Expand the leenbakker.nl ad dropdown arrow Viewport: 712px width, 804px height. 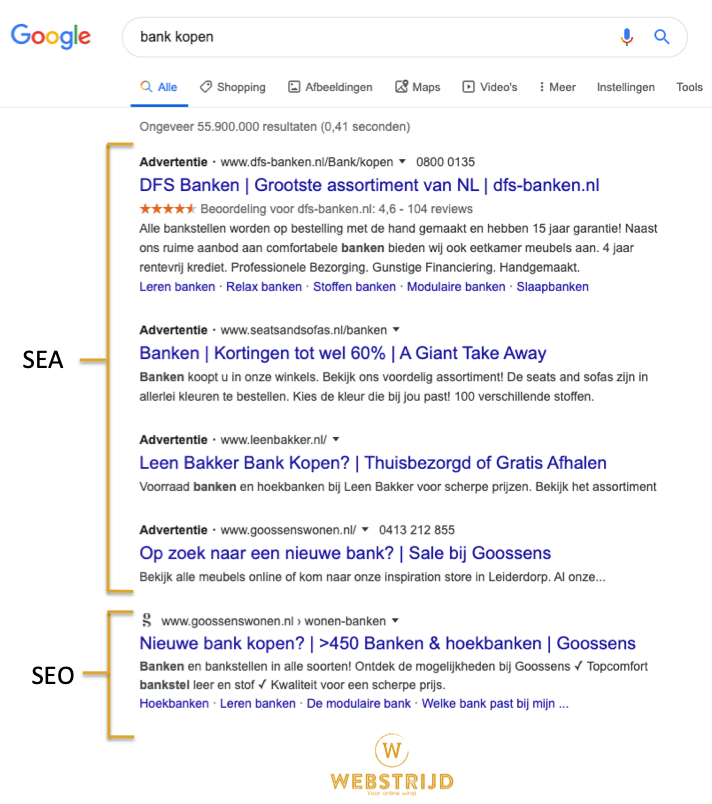click(x=336, y=439)
